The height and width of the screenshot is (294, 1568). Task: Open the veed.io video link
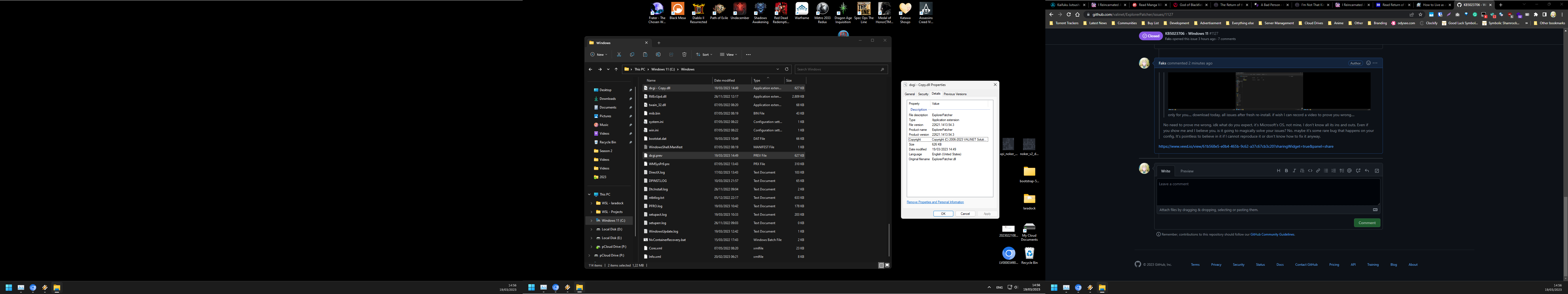[1245, 147]
